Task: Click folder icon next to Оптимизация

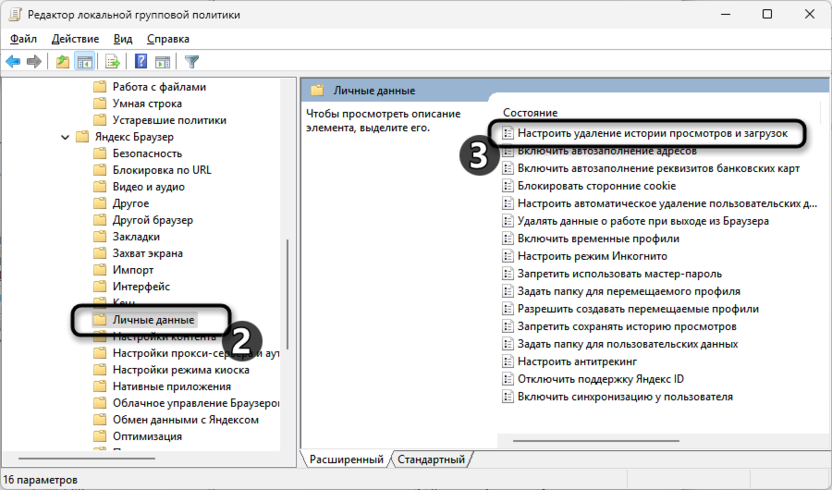Action: click(x=100, y=436)
